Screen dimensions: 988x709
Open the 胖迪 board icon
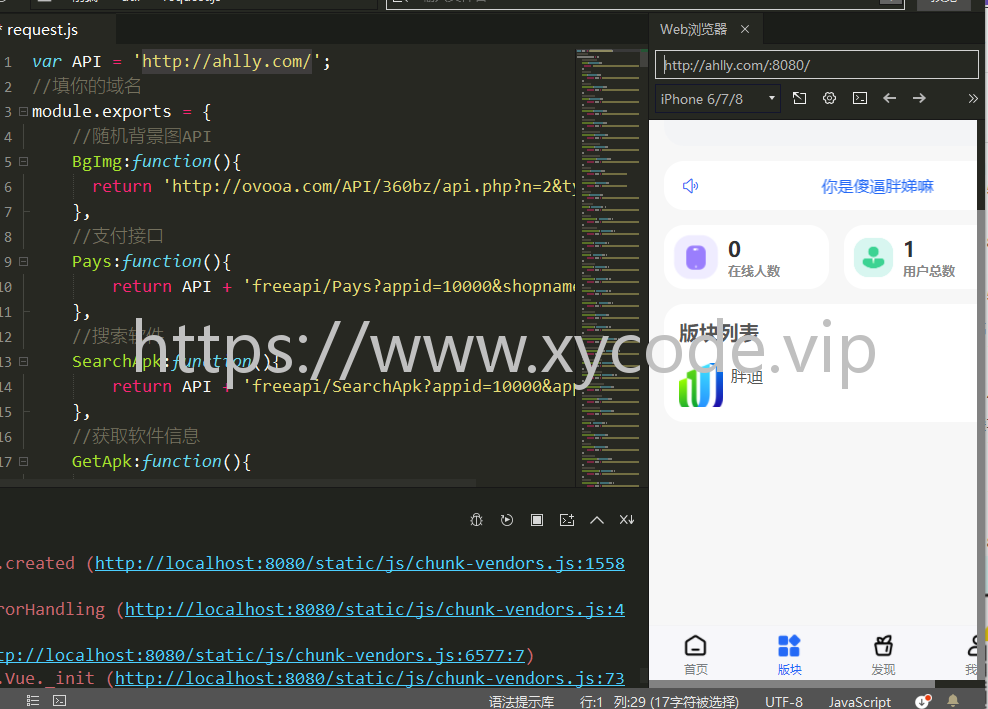[701, 384]
